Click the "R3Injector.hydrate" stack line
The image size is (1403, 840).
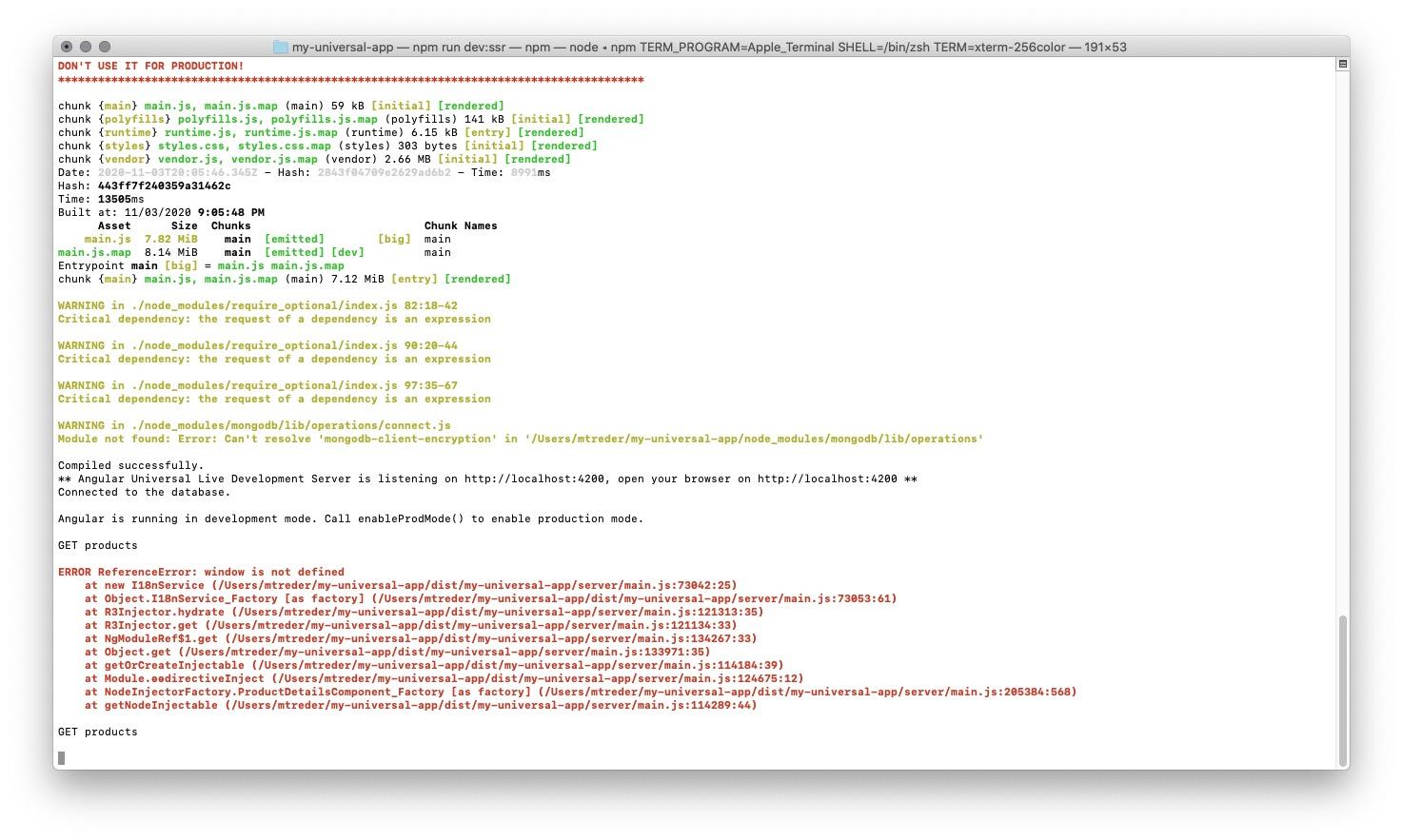[424, 612]
